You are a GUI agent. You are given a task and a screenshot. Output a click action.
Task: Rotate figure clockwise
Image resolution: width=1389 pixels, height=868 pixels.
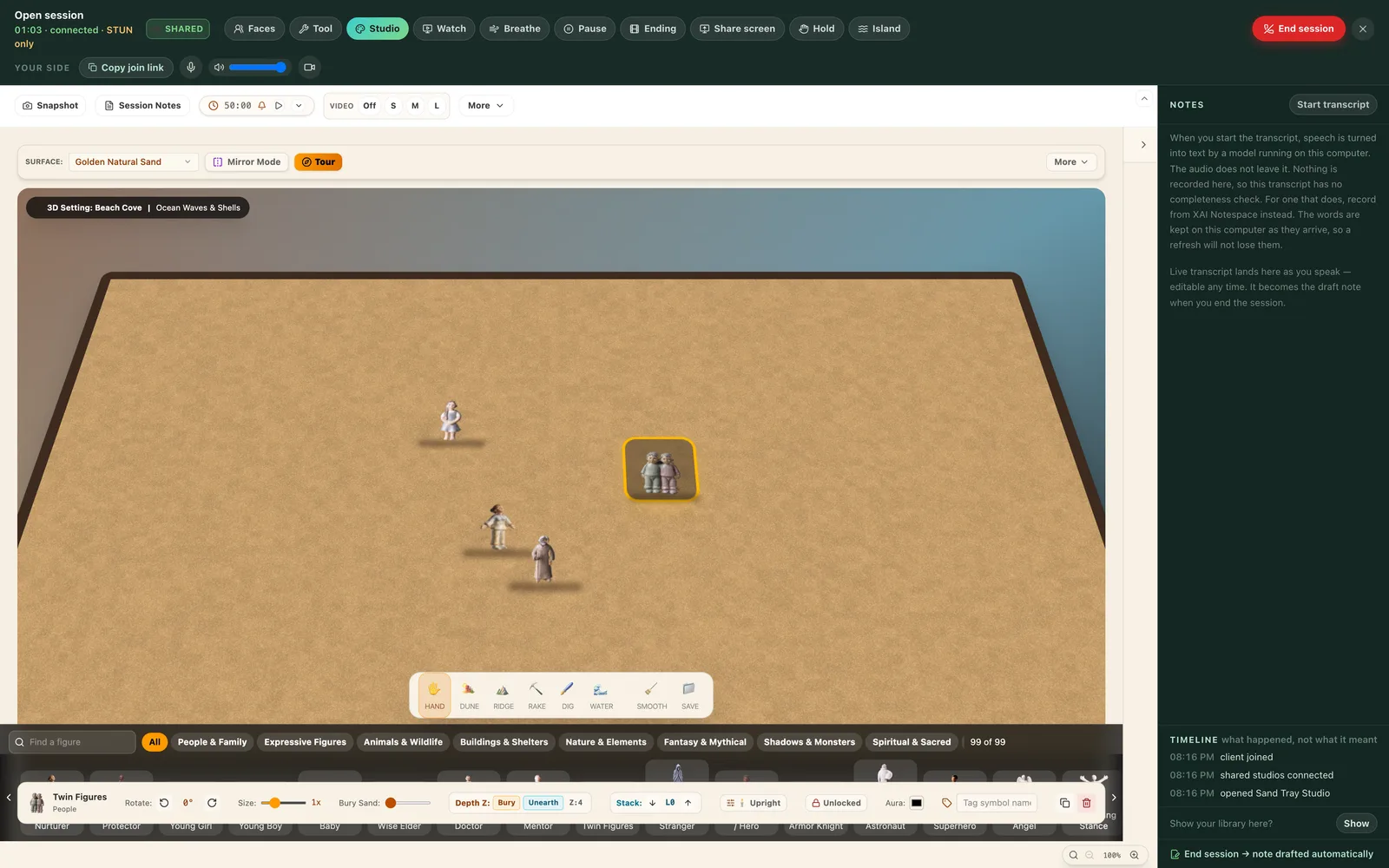212,803
